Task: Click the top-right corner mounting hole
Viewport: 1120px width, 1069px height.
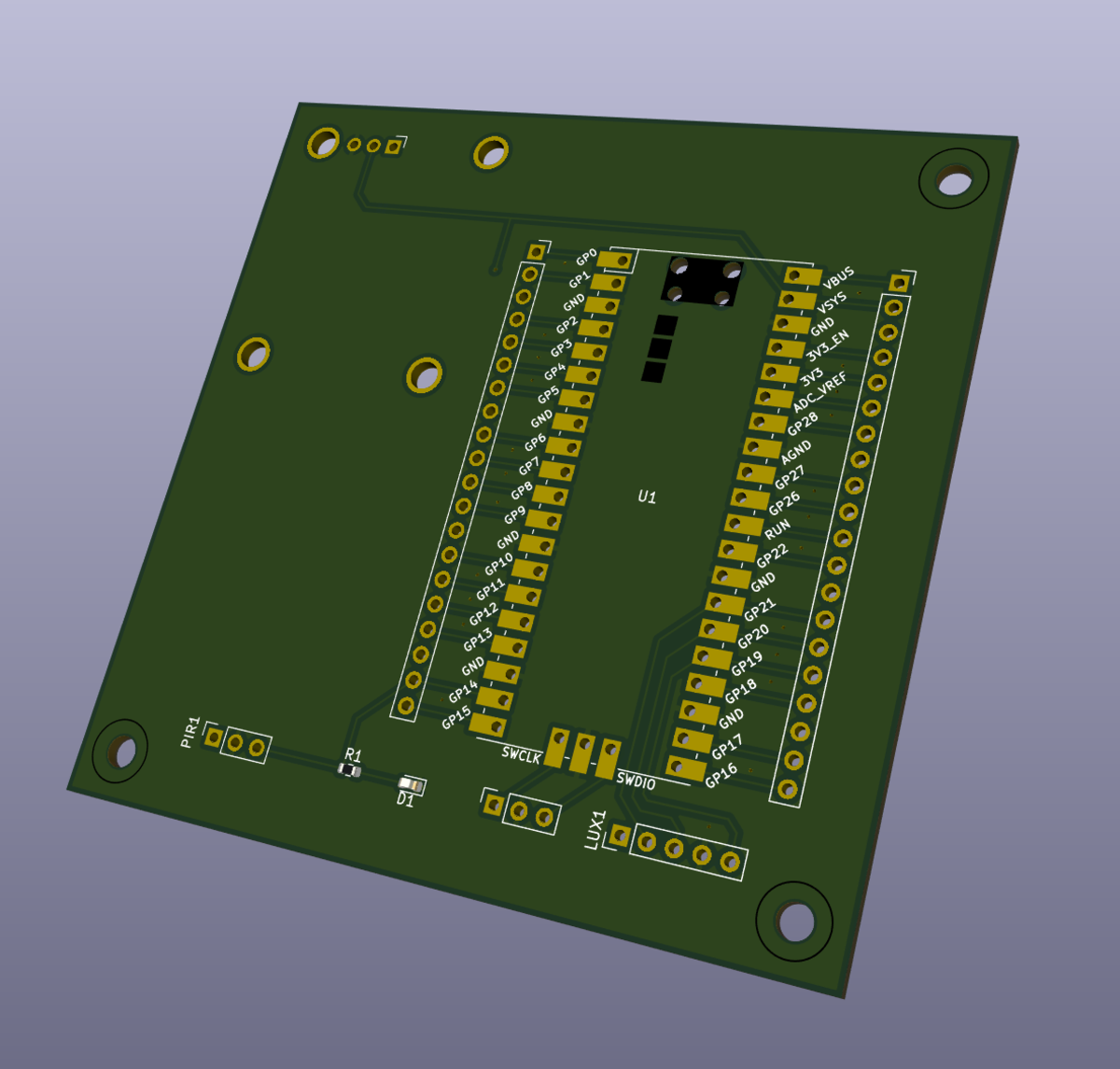Action: [954, 179]
